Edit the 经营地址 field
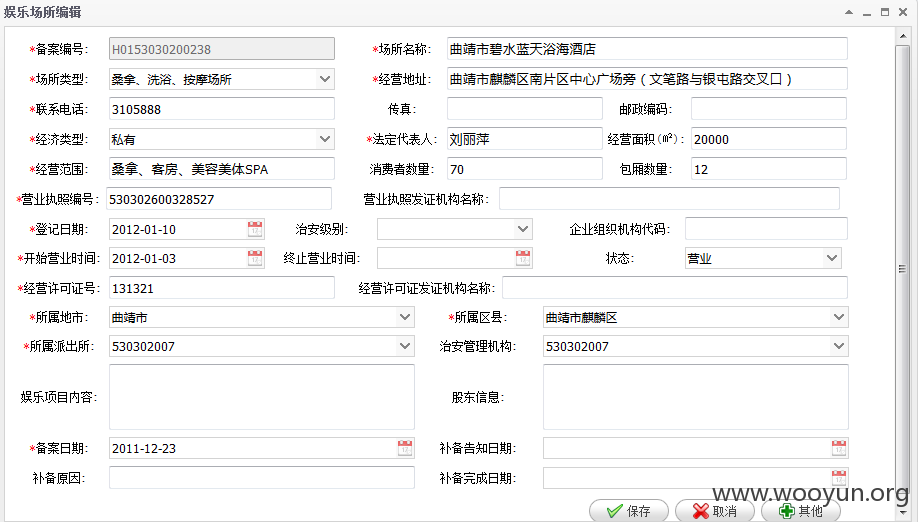 click(647, 79)
